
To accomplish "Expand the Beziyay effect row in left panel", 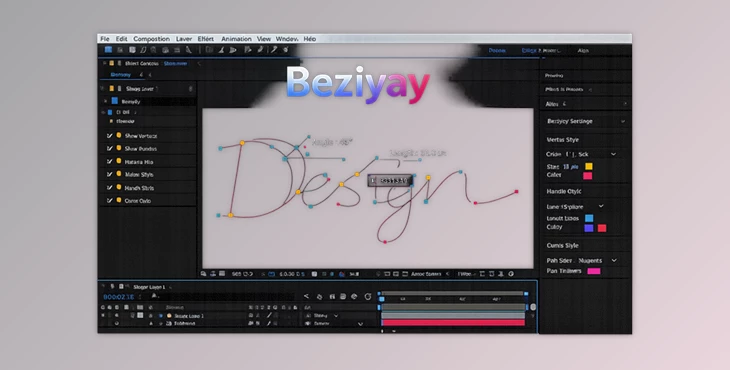I will click(105, 101).
